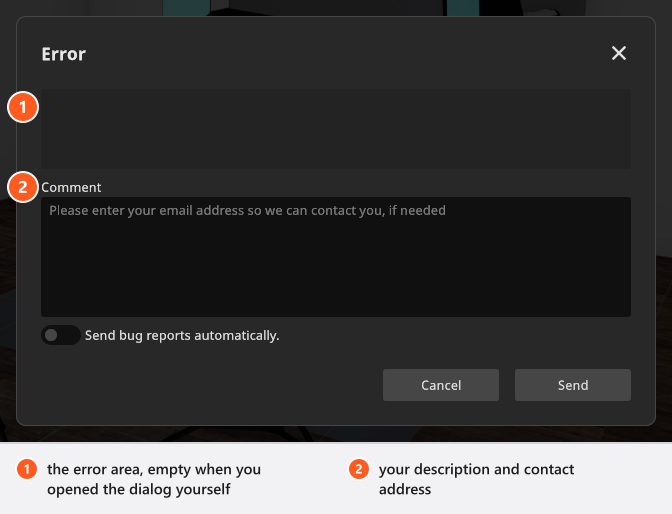Click the empty error message area
672x514 pixels.
pos(336,129)
